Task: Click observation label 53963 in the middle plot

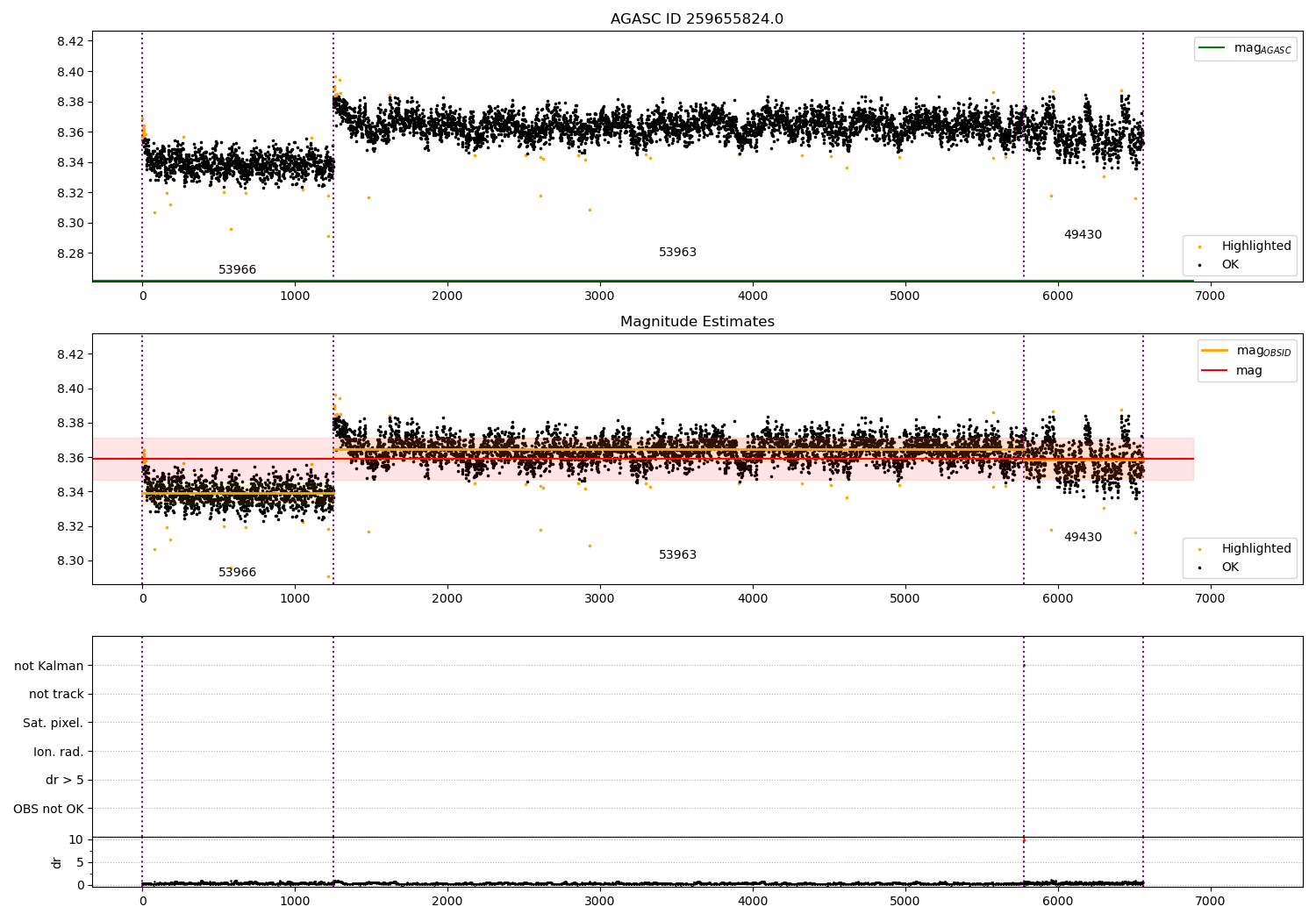Action: [x=677, y=555]
